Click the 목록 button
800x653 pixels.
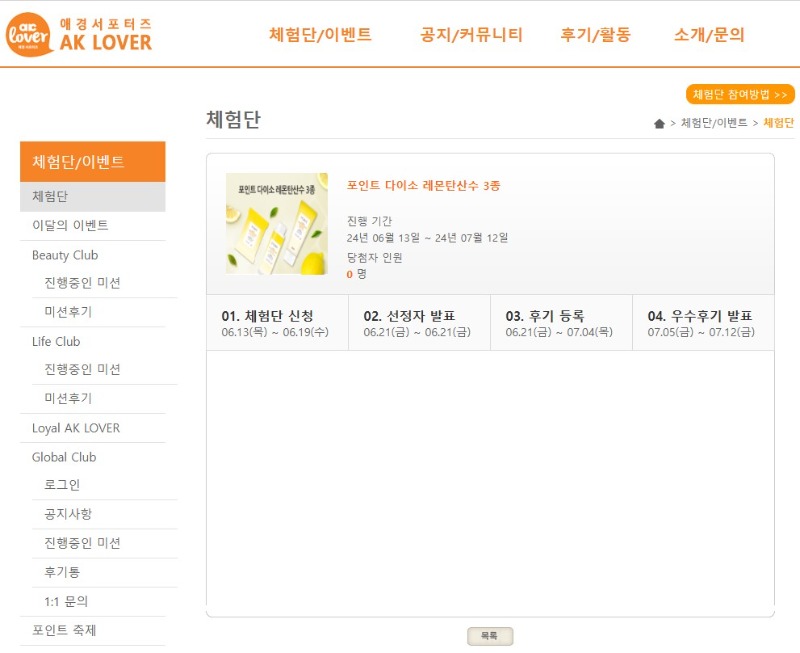tap(490, 636)
